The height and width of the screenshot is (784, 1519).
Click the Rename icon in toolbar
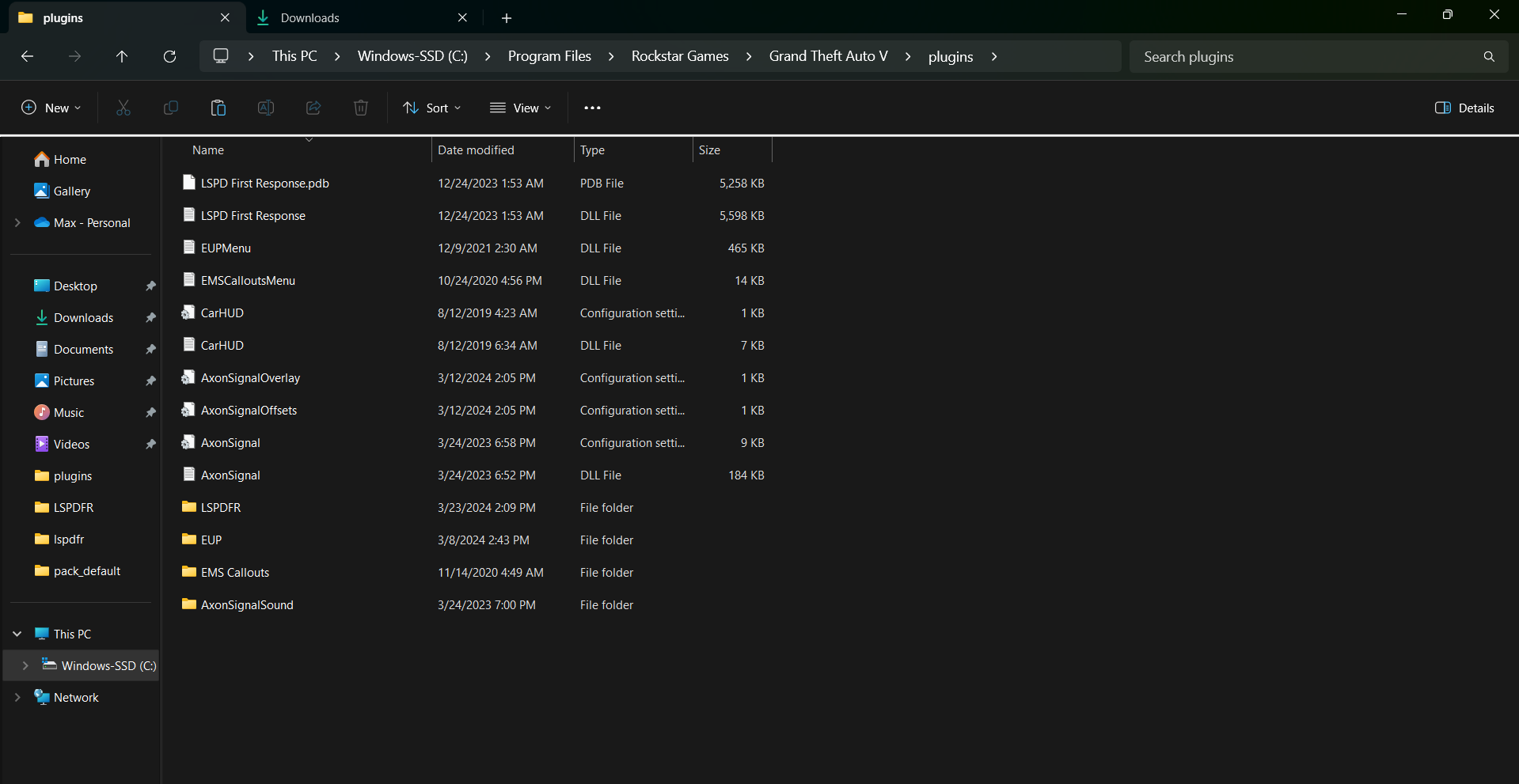tap(266, 108)
